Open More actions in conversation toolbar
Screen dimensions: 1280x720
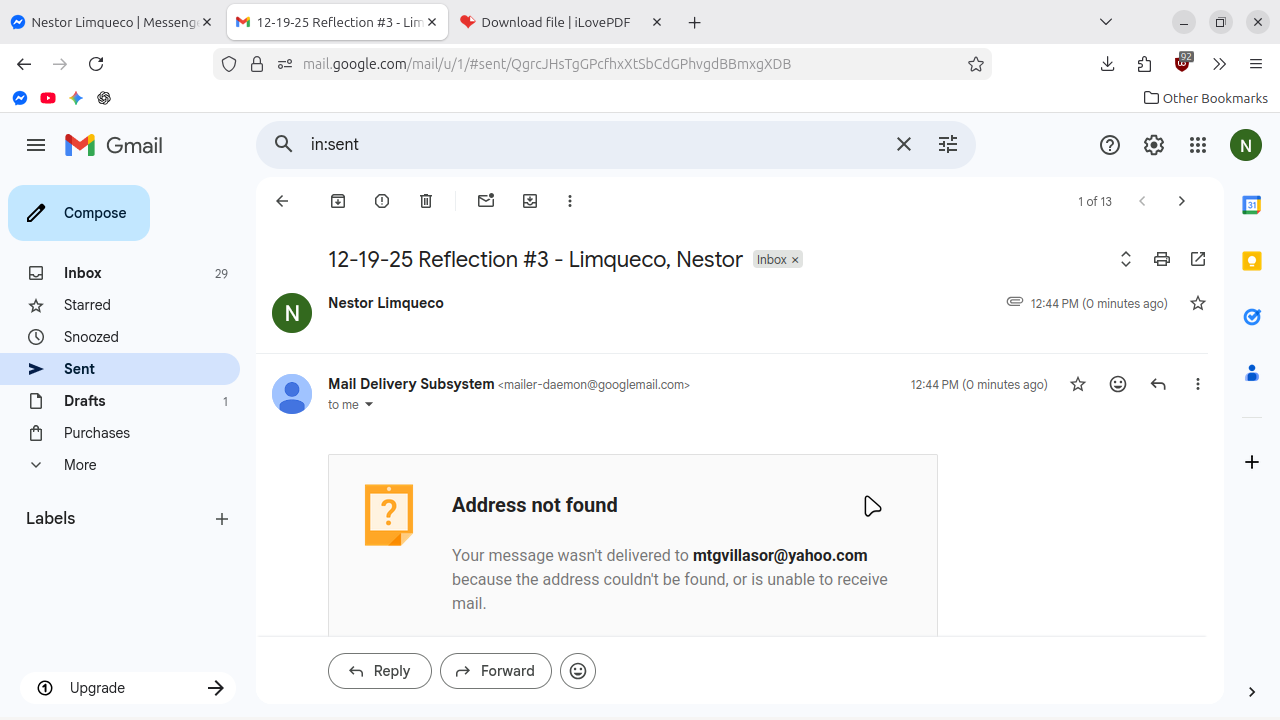[570, 201]
